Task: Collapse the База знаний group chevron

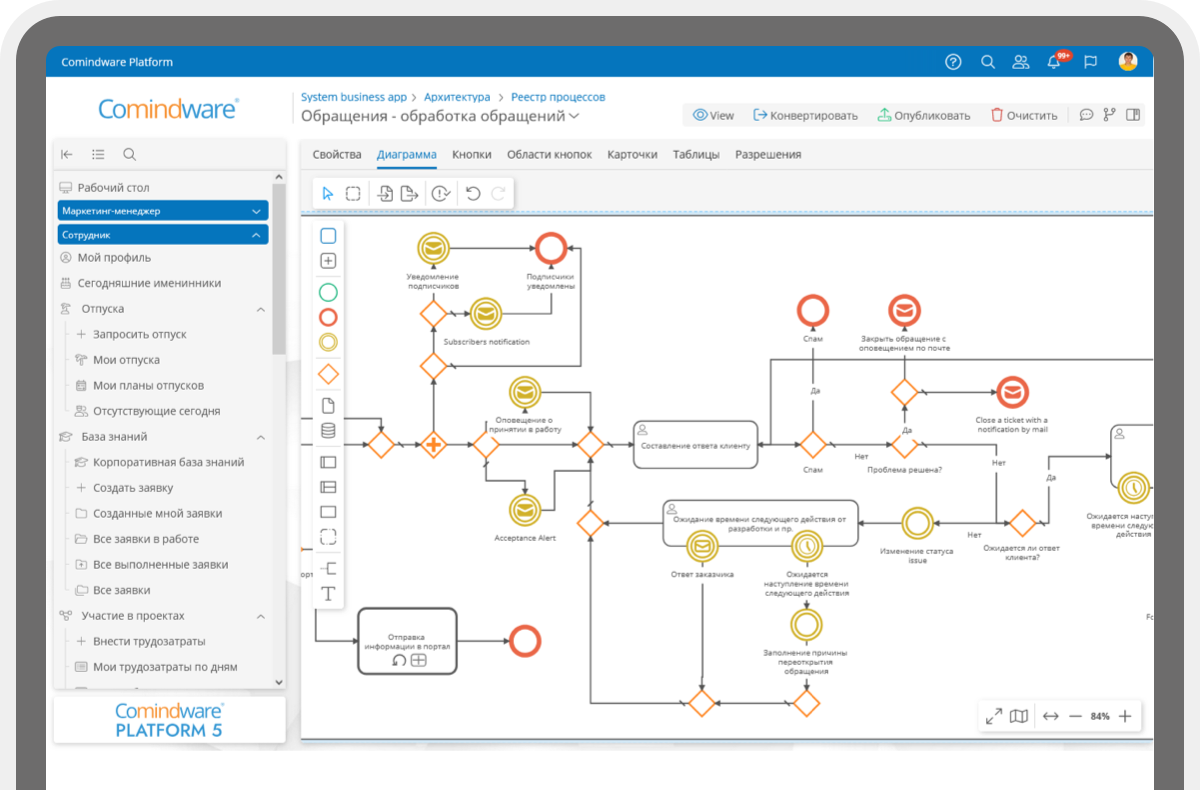Action: pos(261,437)
